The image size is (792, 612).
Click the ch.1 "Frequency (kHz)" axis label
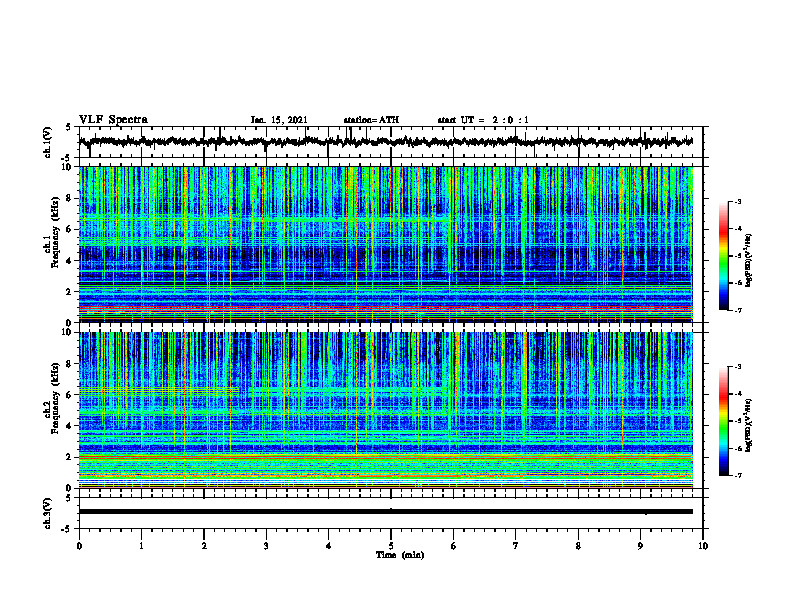(54, 232)
